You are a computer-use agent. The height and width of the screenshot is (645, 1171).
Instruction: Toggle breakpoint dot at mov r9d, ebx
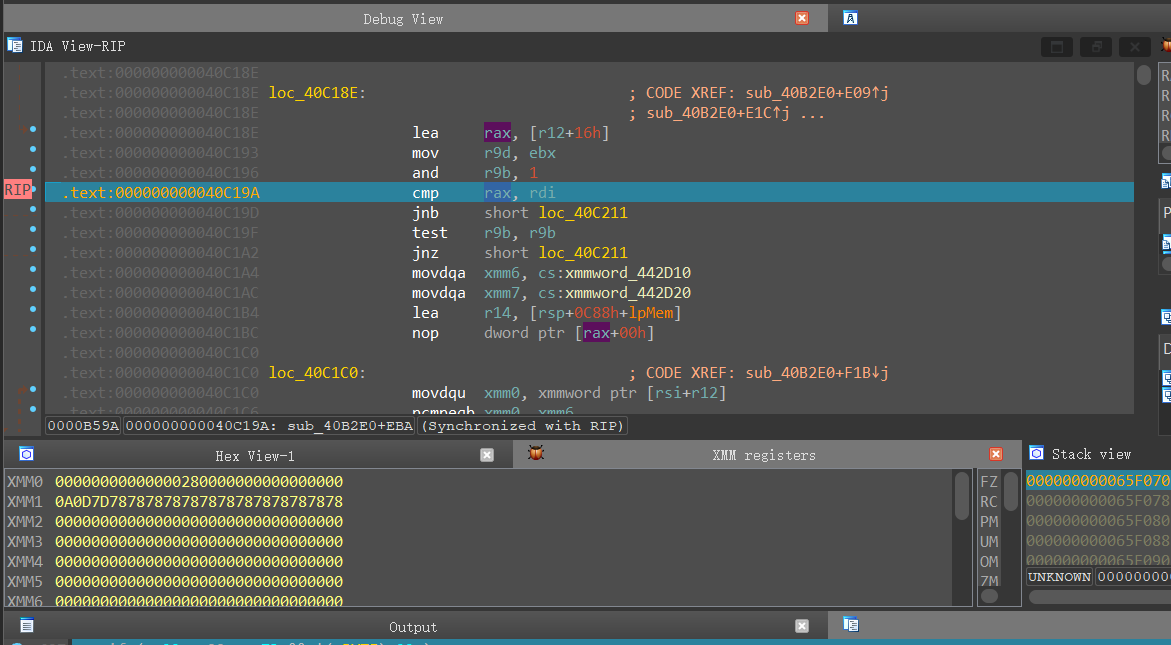click(33, 149)
